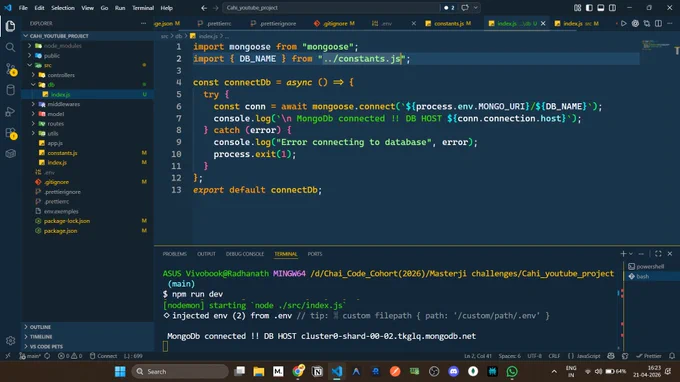
Task: Open the Explorer view in activity bar
Action: [10, 26]
